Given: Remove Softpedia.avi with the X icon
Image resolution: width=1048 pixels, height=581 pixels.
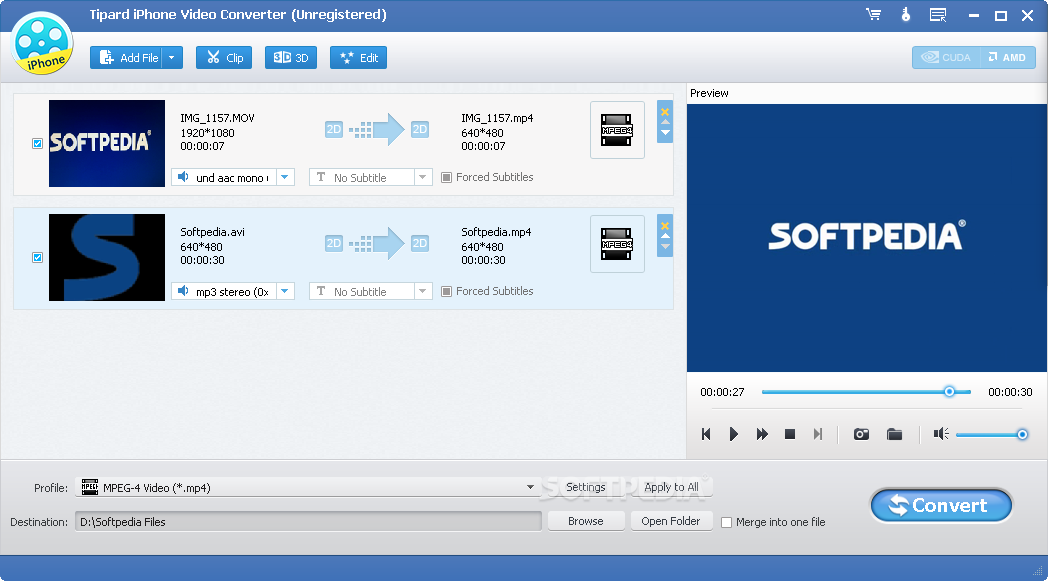Looking at the screenshot, I should click(x=665, y=226).
